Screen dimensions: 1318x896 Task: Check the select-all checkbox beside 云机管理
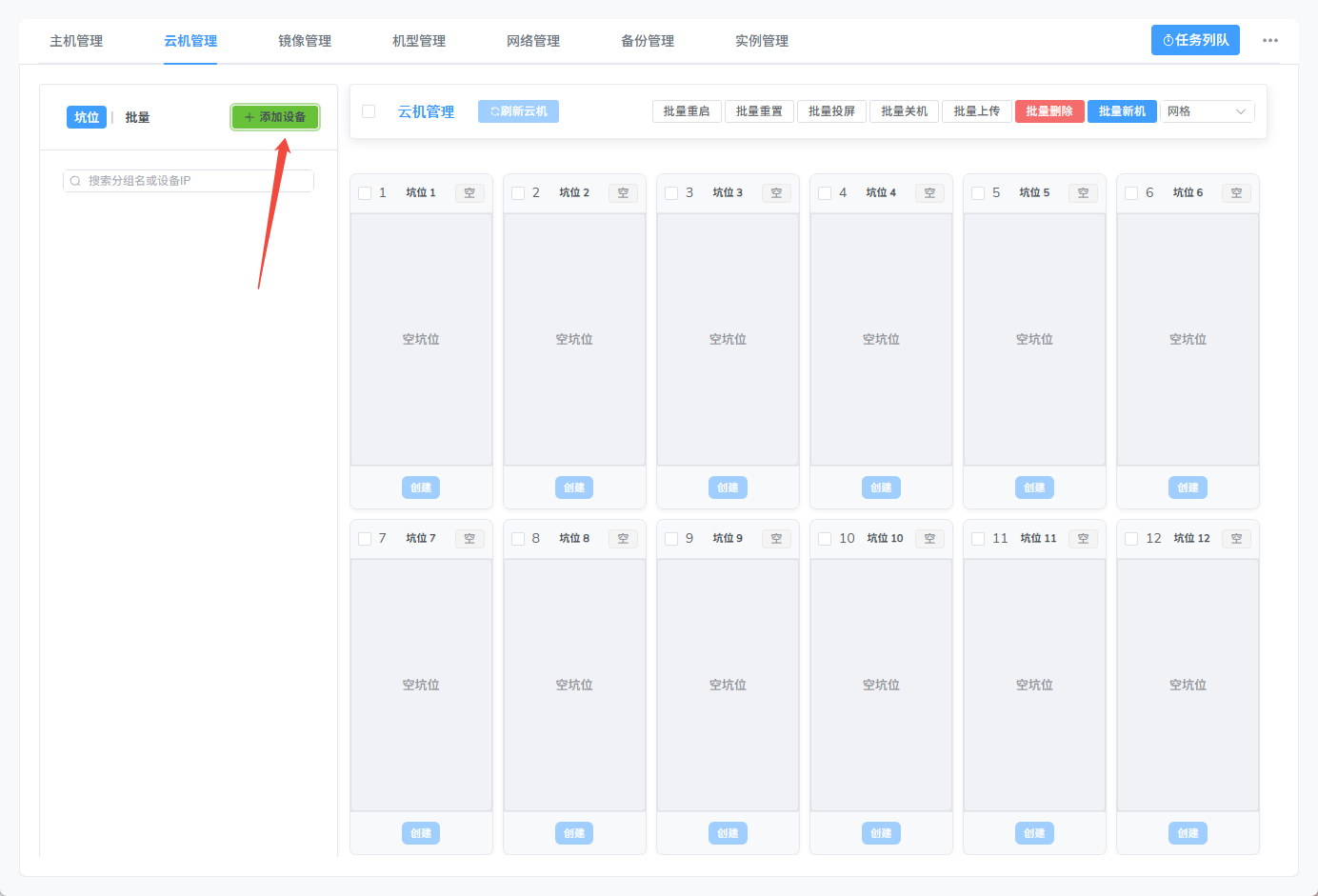pyautogui.click(x=369, y=110)
